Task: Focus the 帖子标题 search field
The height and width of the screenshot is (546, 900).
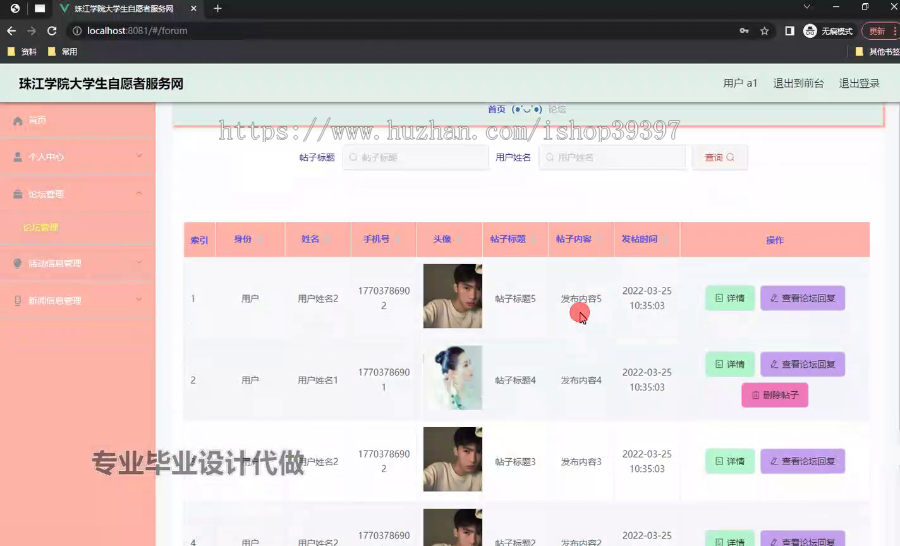Action: (x=416, y=157)
